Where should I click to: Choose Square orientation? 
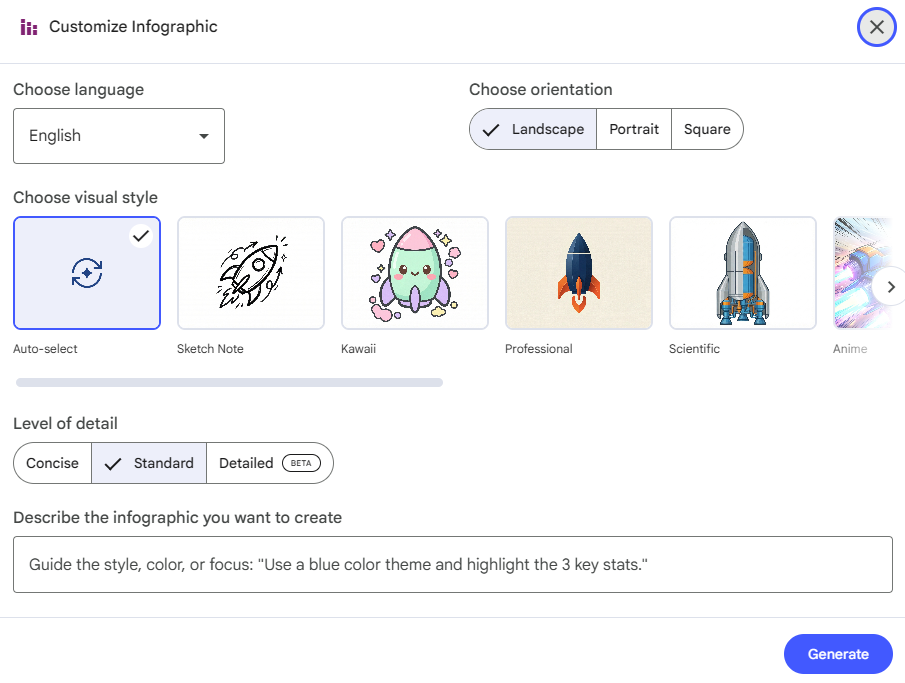pyautogui.click(x=707, y=129)
